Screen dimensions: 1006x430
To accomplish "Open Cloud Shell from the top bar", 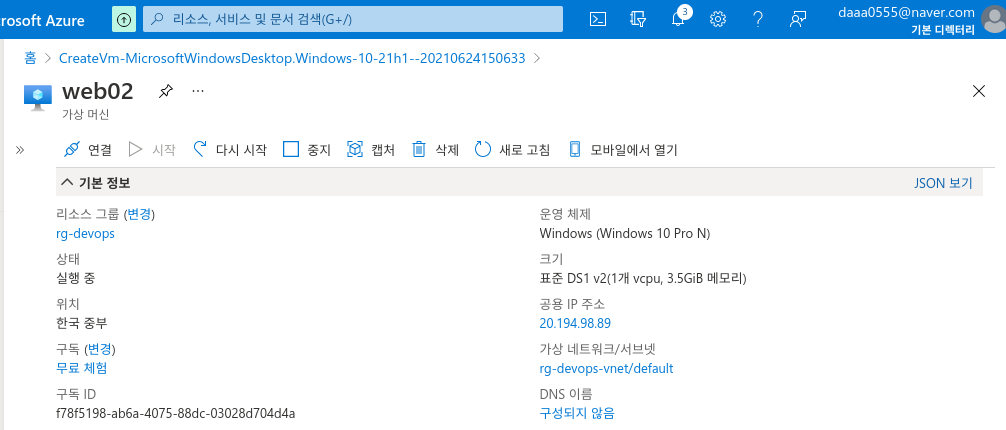I will point(598,19).
